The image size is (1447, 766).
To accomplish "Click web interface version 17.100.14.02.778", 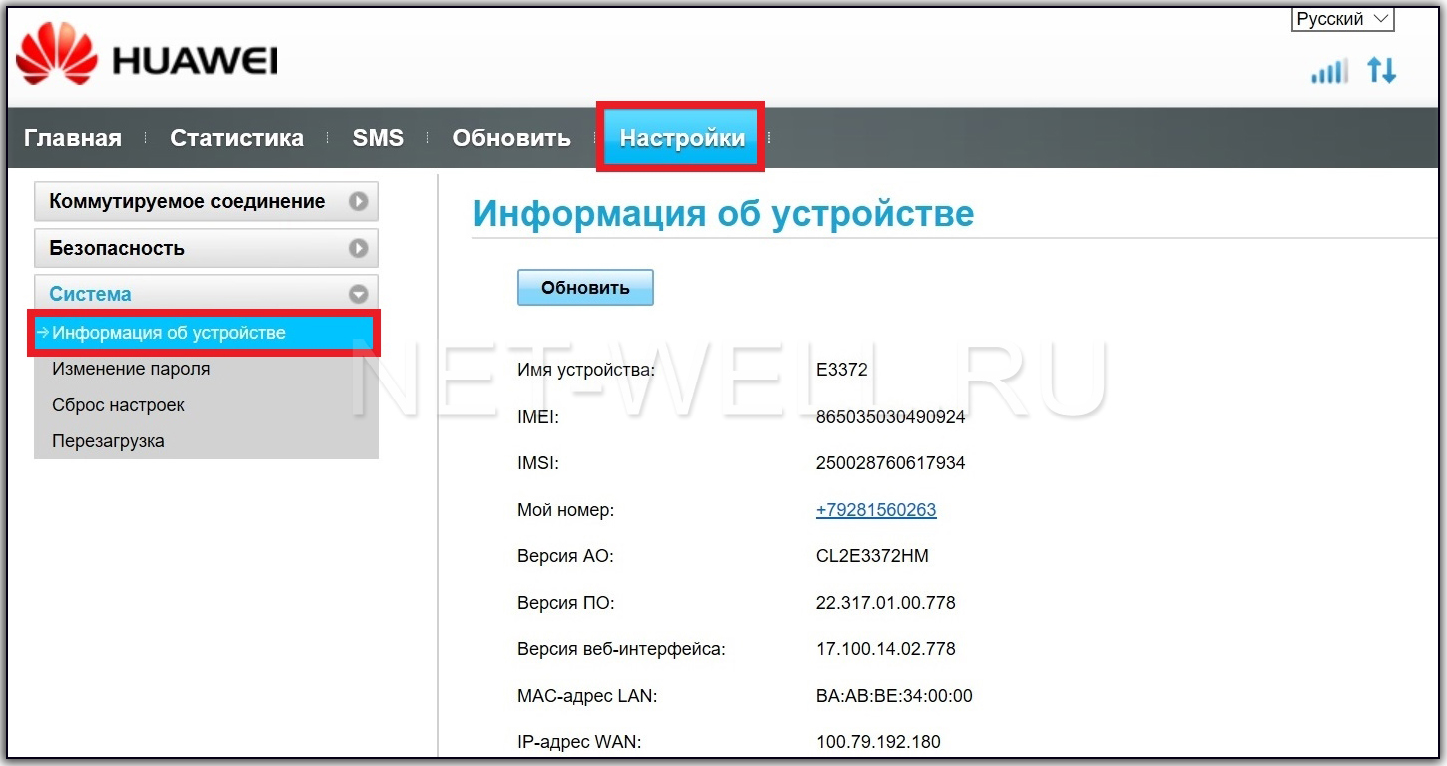I will point(886,649).
